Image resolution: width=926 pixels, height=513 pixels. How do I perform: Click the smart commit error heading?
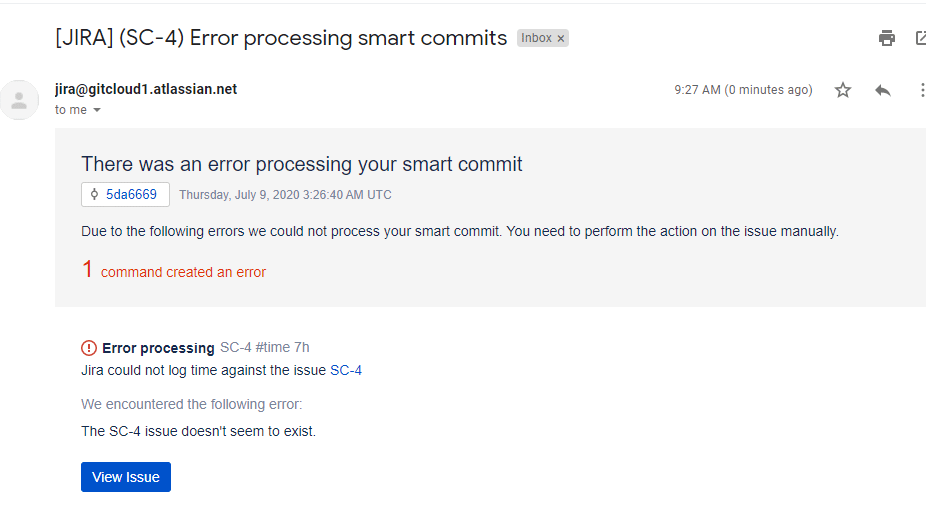point(301,164)
